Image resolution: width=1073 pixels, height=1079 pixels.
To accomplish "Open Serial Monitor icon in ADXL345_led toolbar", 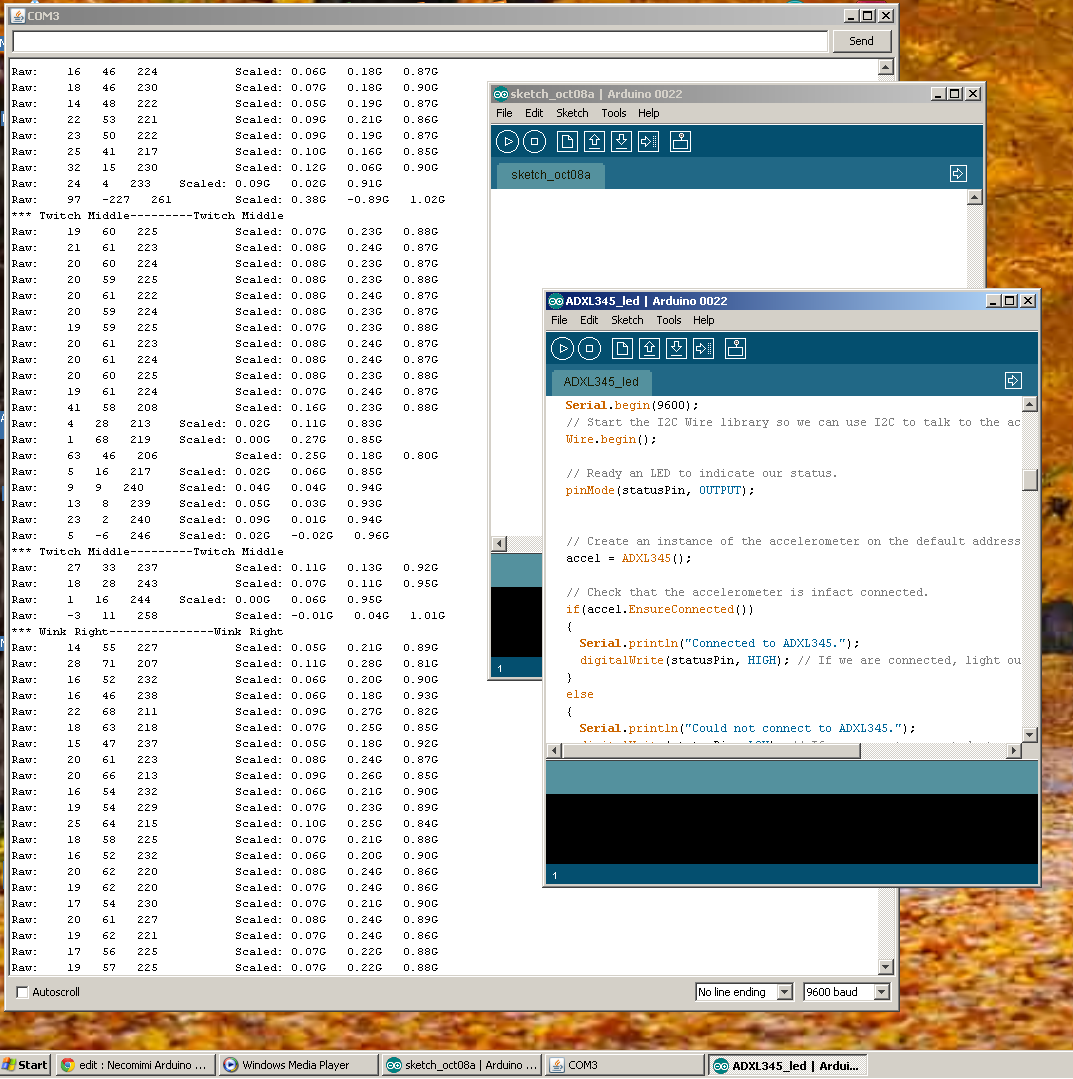I will click(735, 349).
